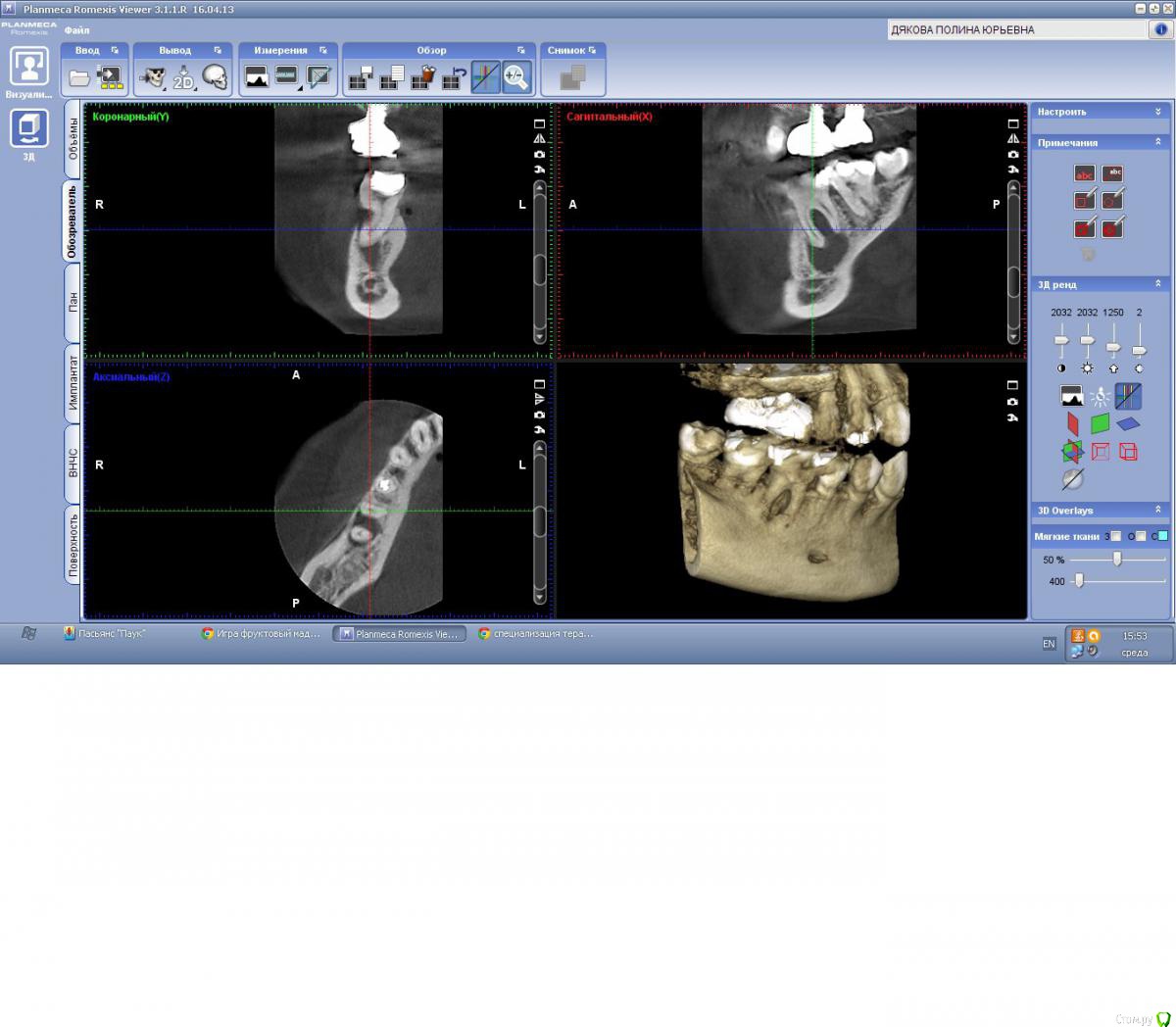Toggle the first soft tissue overlay checkbox
Screen dimensions: 1176x1027
(1116, 536)
